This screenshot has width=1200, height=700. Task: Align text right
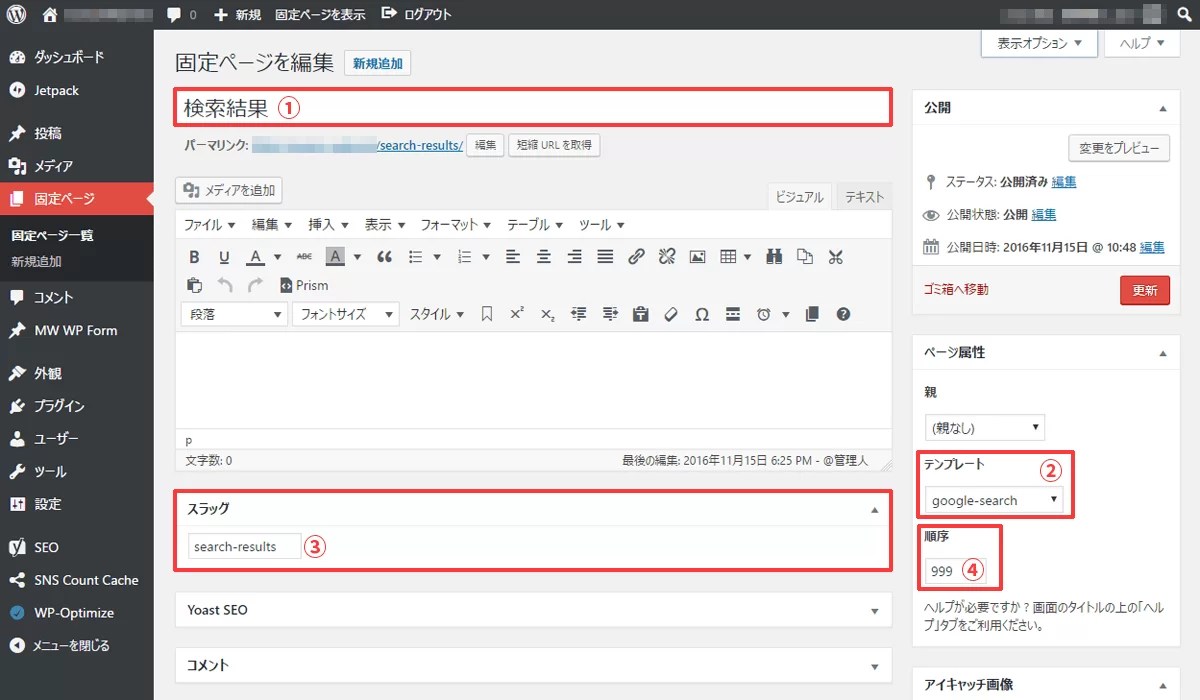pyautogui.click(x=574, y=257)
